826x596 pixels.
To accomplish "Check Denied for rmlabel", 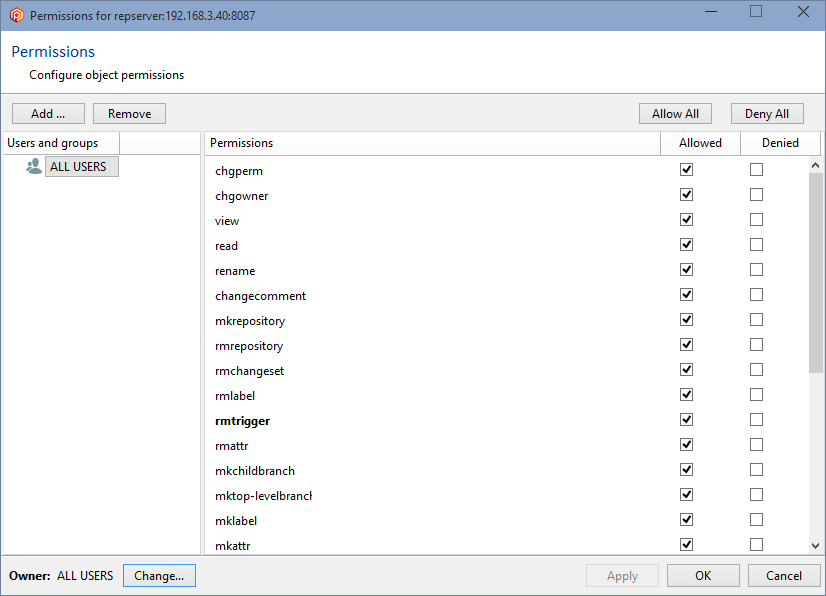I will coord(756,395).
